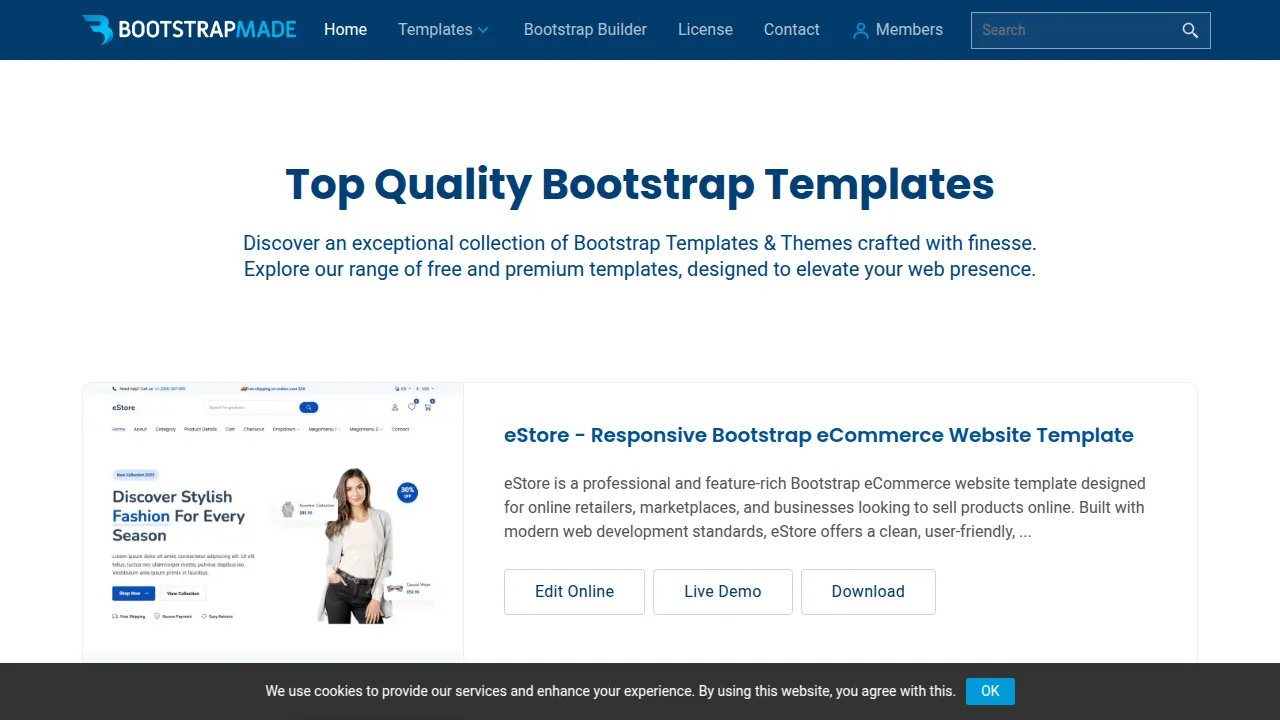Click the user account icon in the eStore preview
1280x720 pixels.
coord(395,407)
